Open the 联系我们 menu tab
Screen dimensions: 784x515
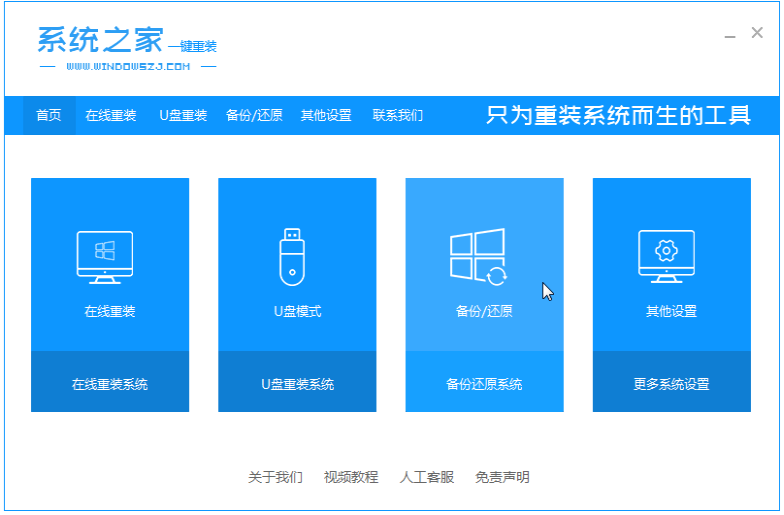coord(398,116)
